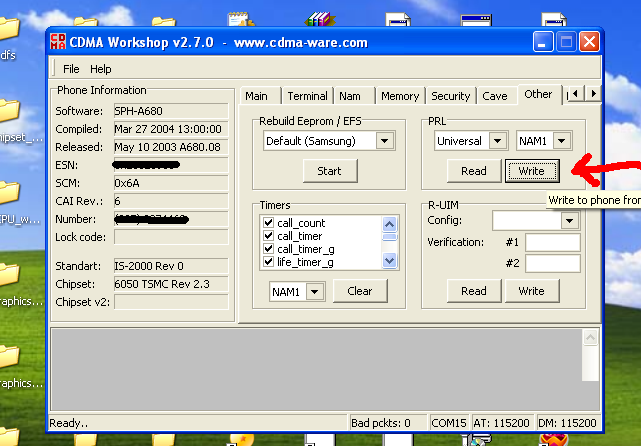
Task: Expand the Default (Samsung) dropdown
Action: (385, 141)
